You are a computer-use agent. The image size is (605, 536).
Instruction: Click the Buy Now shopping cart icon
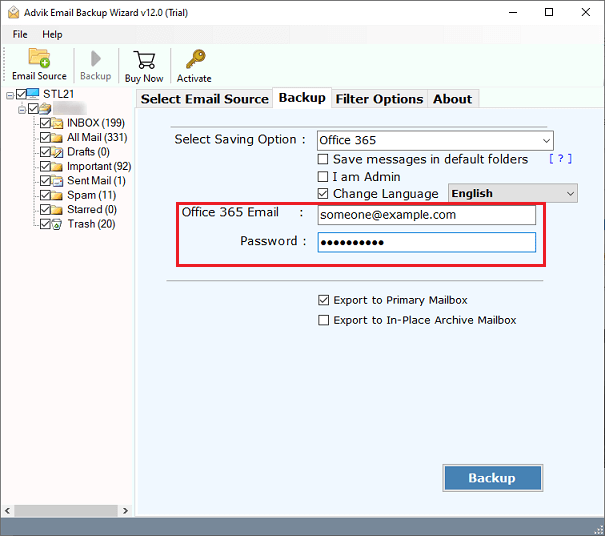pos(144,60)
